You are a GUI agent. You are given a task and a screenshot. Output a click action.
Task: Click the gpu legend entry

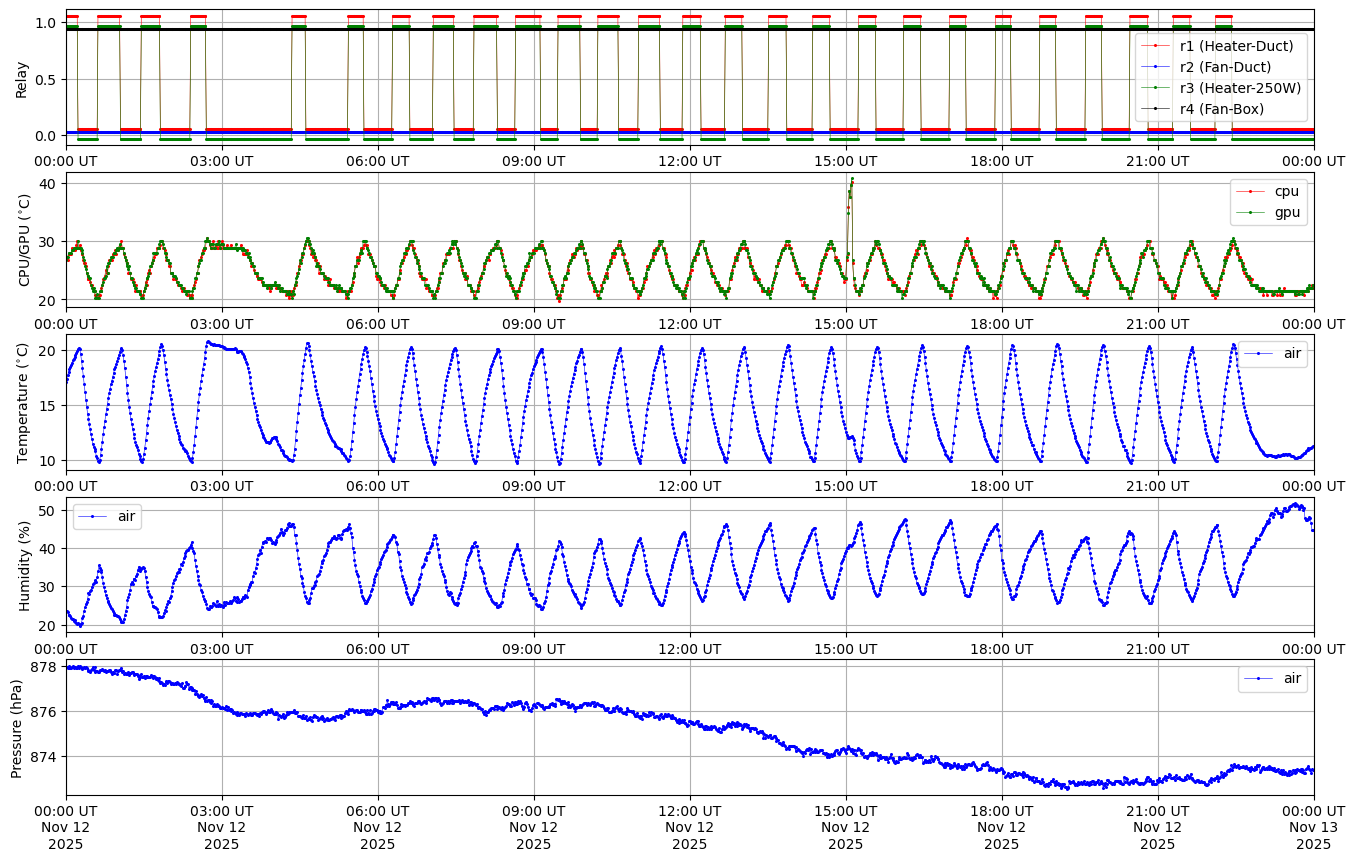1284,212
